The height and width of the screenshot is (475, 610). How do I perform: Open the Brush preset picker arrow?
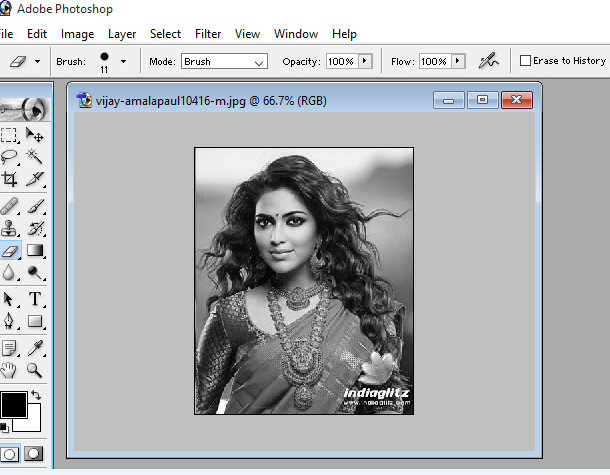tap(123, 61)
